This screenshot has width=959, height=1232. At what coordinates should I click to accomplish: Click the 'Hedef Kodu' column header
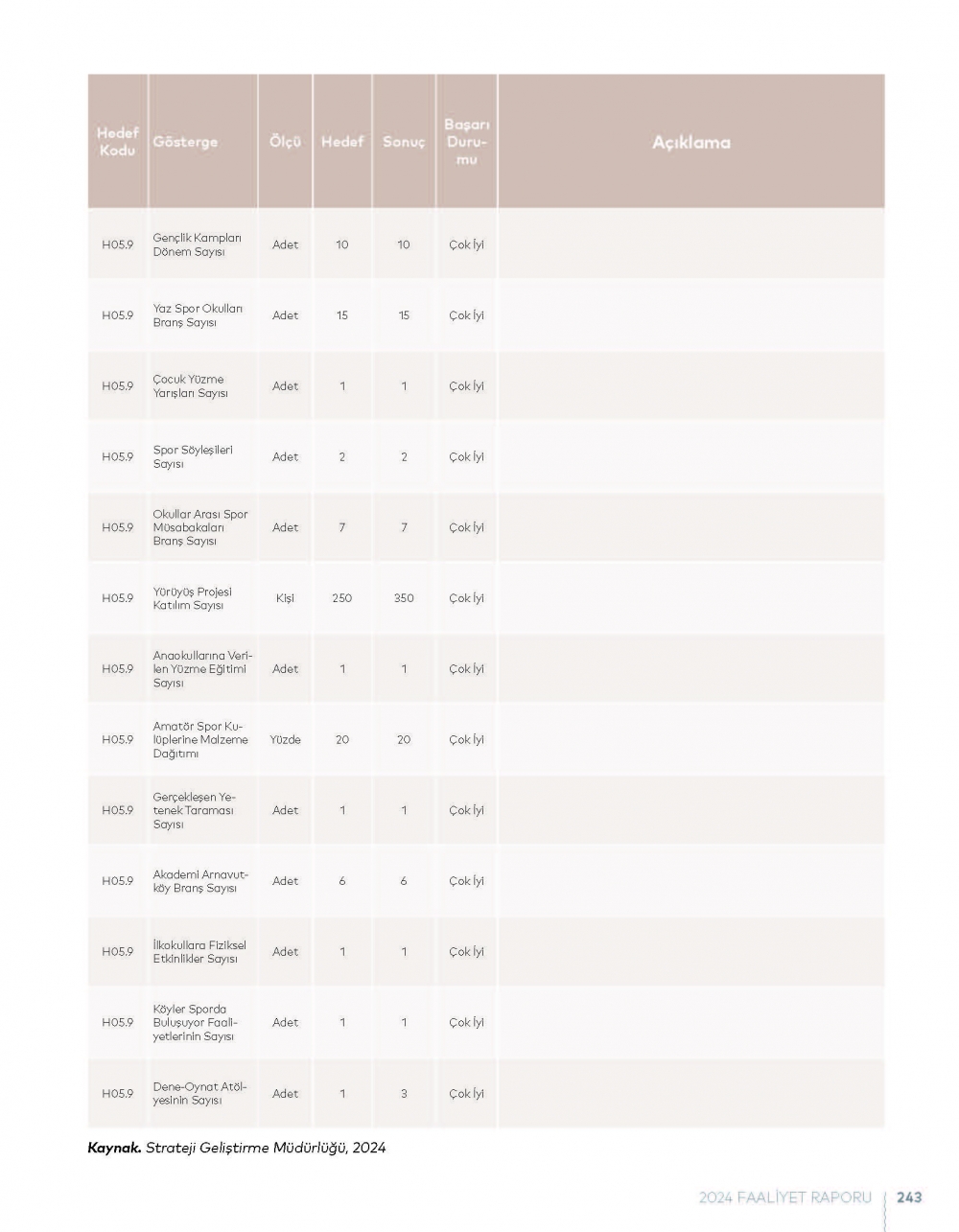pyautogui.click(x=118, y=142)
